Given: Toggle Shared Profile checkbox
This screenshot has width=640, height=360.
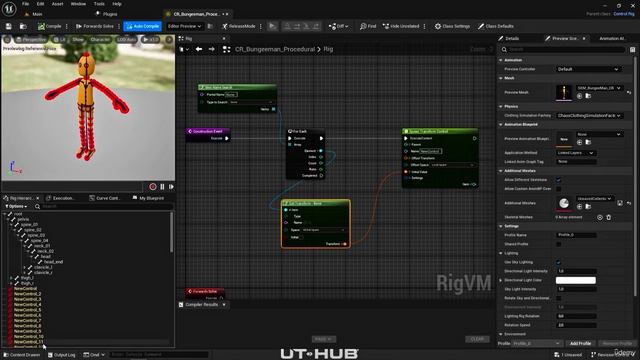Looking at the screenshot, I should click(x=558, y=244).
